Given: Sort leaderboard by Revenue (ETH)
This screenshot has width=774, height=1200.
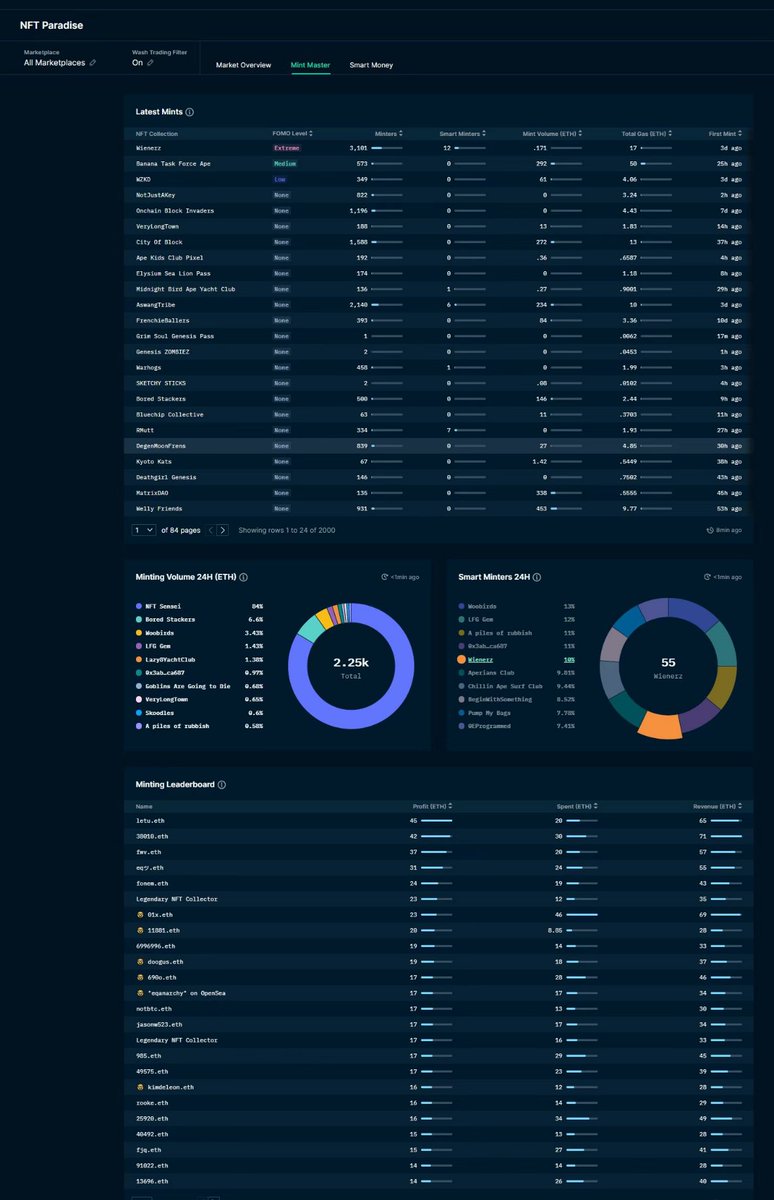Looking at the screenshot, I should tap(719, 805).
